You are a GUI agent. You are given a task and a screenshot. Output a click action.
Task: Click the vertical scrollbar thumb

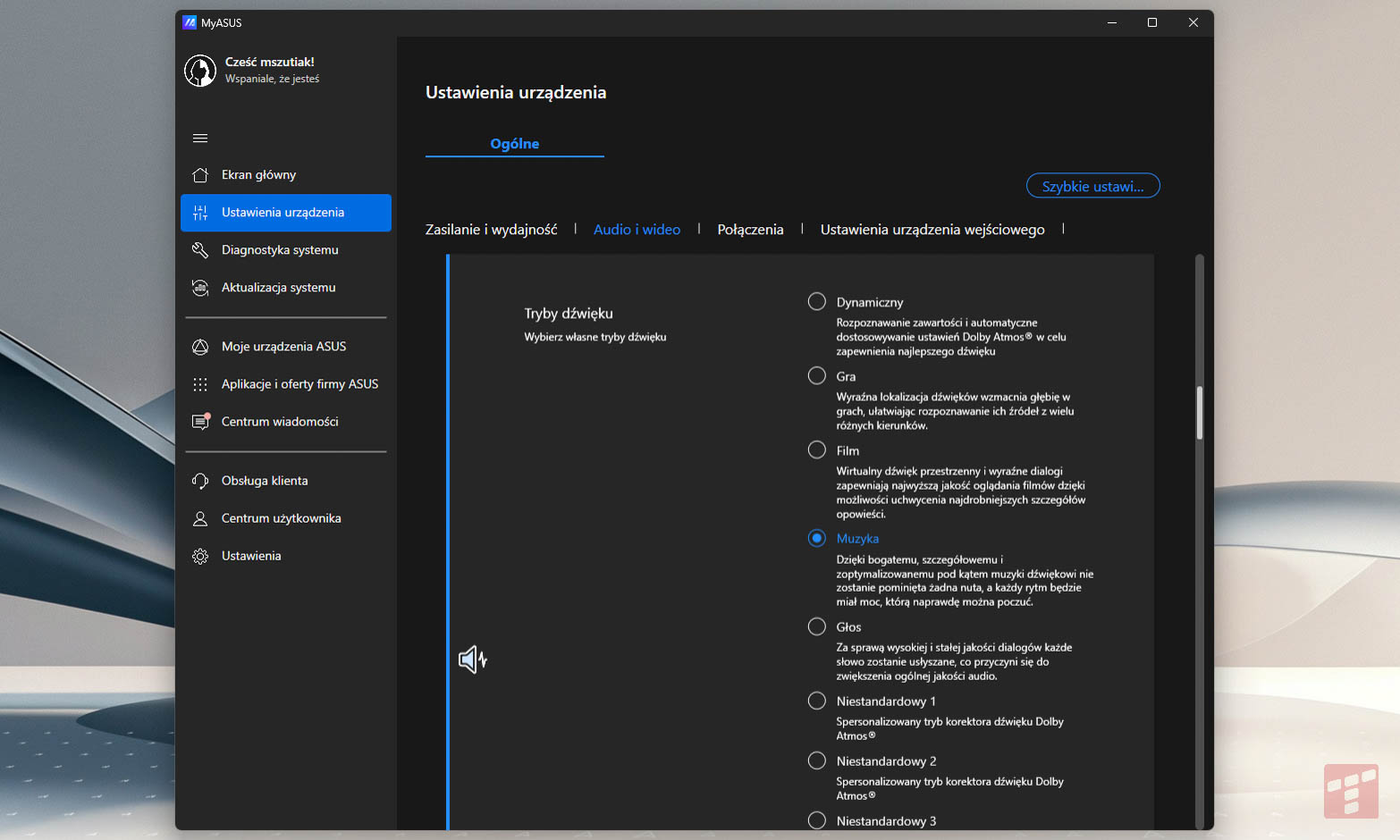click(1200, 412)
